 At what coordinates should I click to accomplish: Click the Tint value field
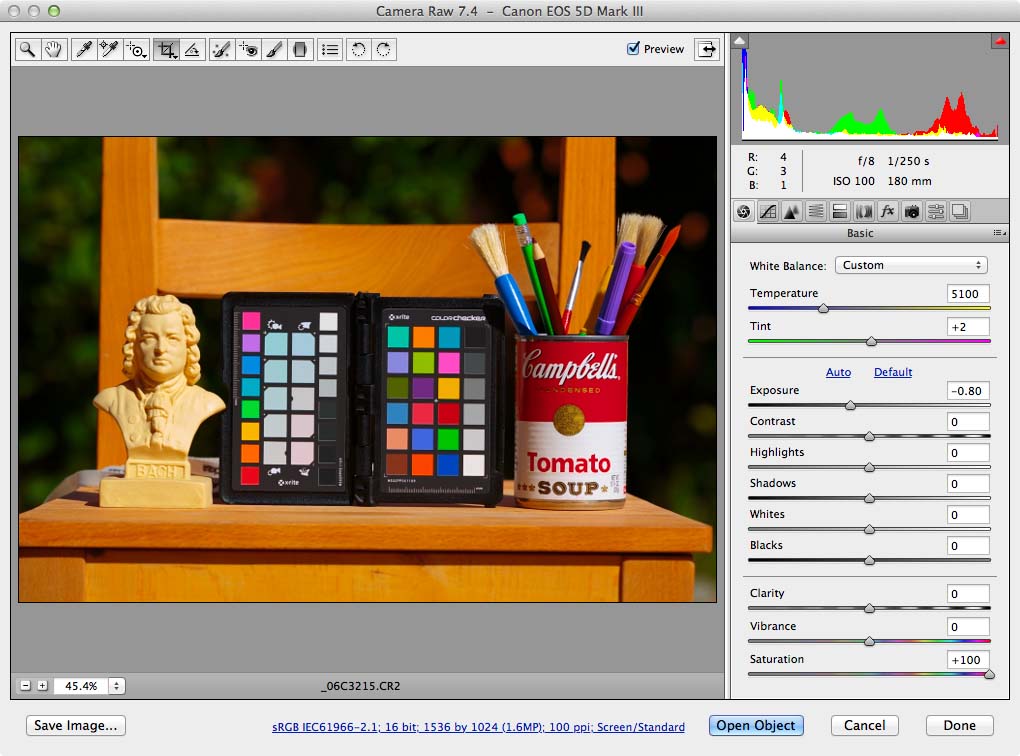pyautogui.click(x=968, y=327)
